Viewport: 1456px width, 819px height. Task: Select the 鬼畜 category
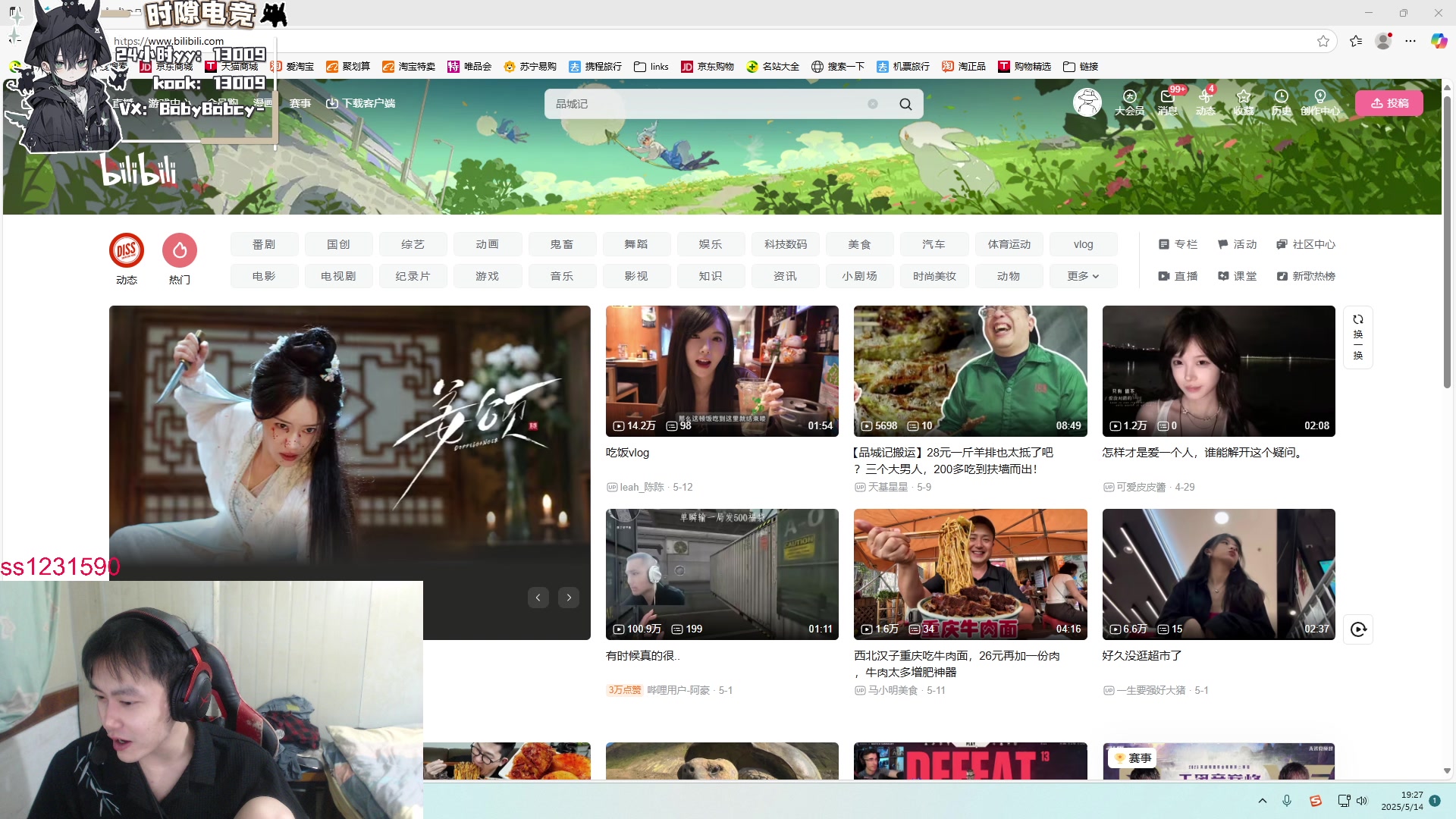[x=562, y=244]
